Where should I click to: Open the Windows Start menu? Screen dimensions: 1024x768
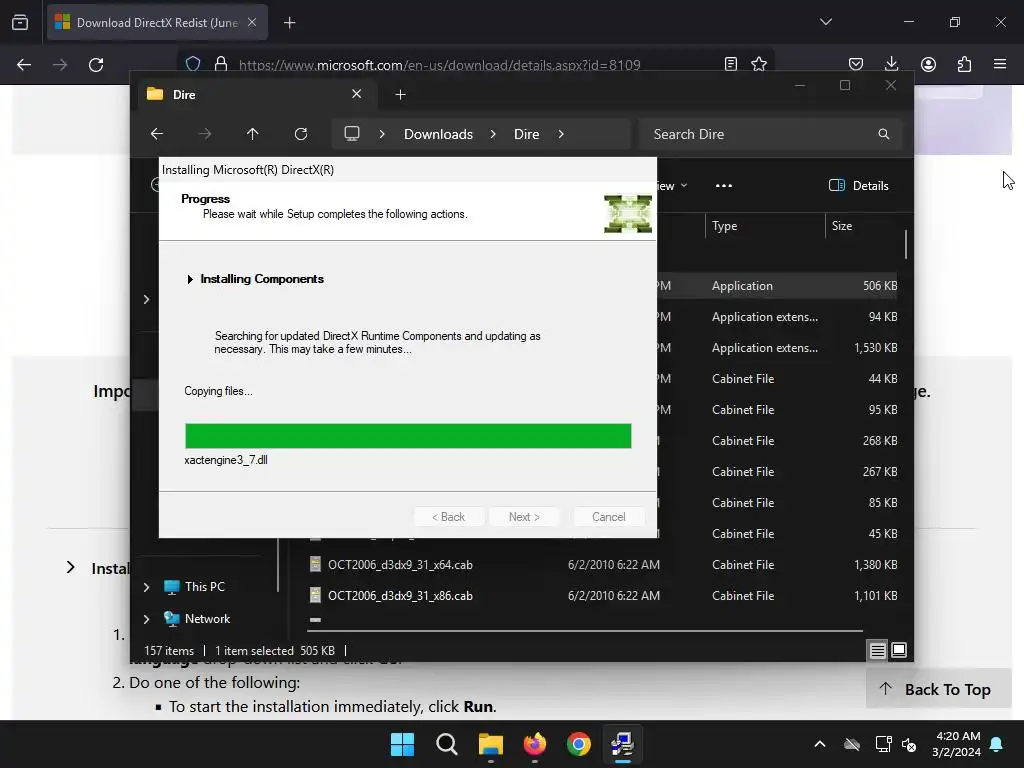402,744
